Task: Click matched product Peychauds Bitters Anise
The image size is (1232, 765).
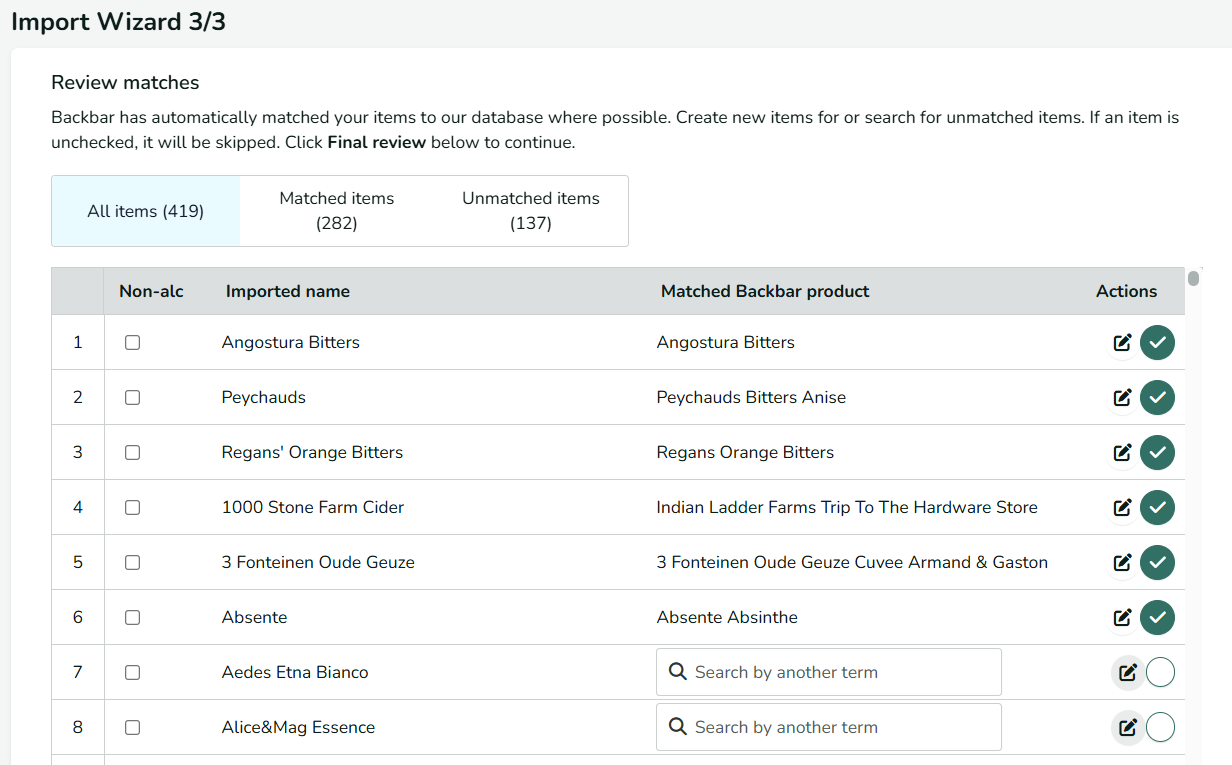Action: click(x=751, y=398)
